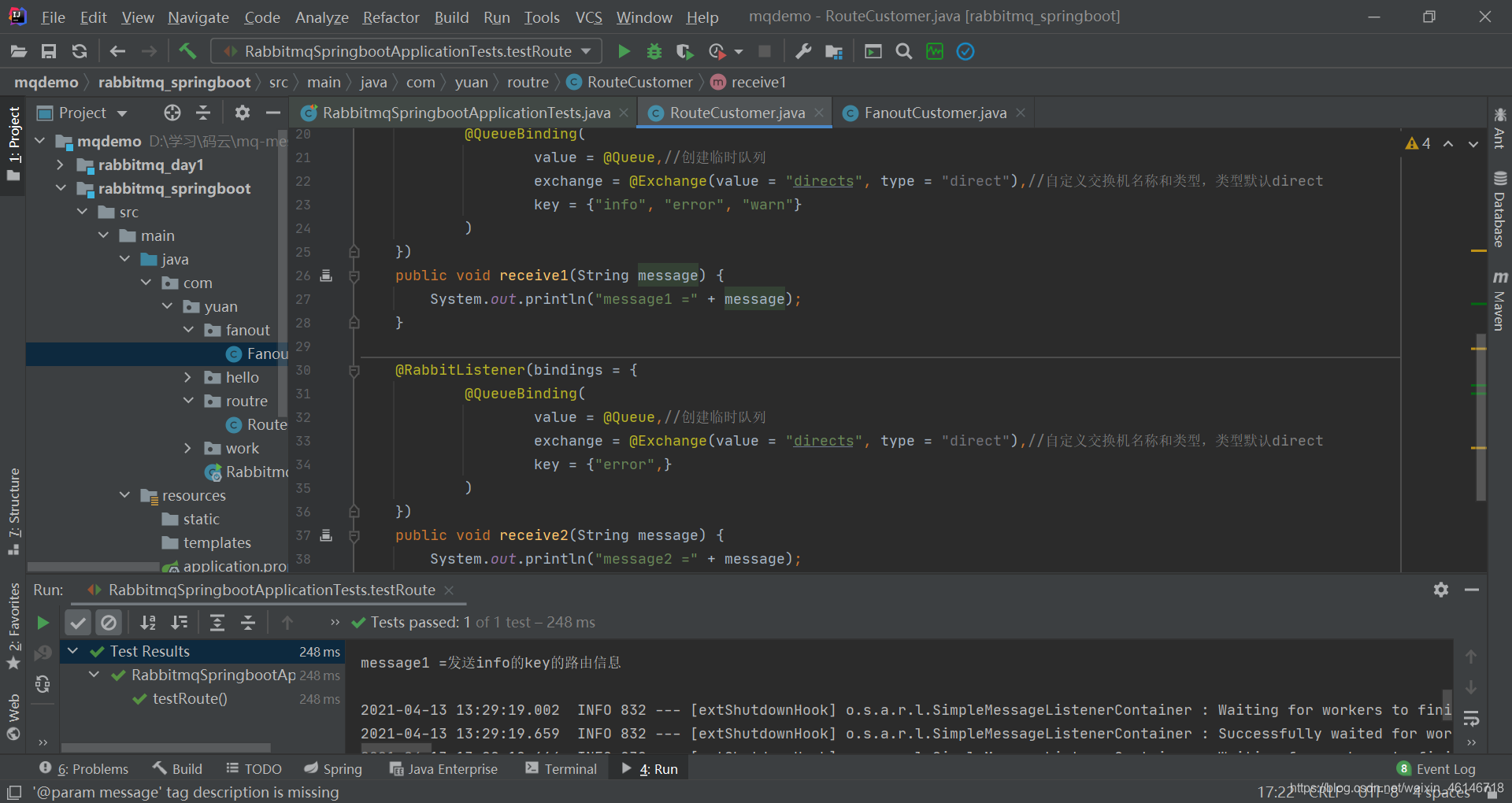Click the Search Everywhere magnifier icon
Screen dimensions: 1512x803
click(x=904, y=51)
